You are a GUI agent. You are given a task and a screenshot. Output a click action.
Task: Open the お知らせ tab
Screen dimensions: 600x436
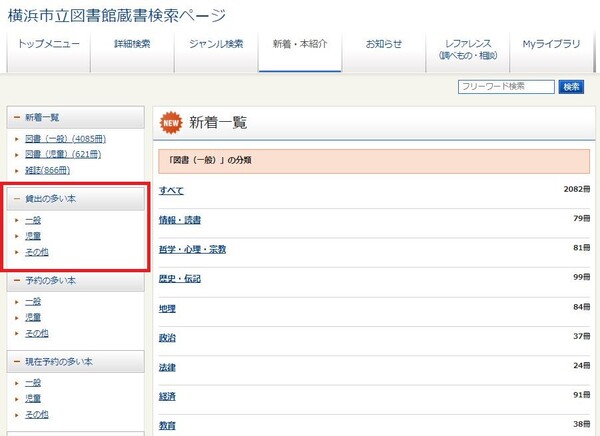tap(383, 45)
